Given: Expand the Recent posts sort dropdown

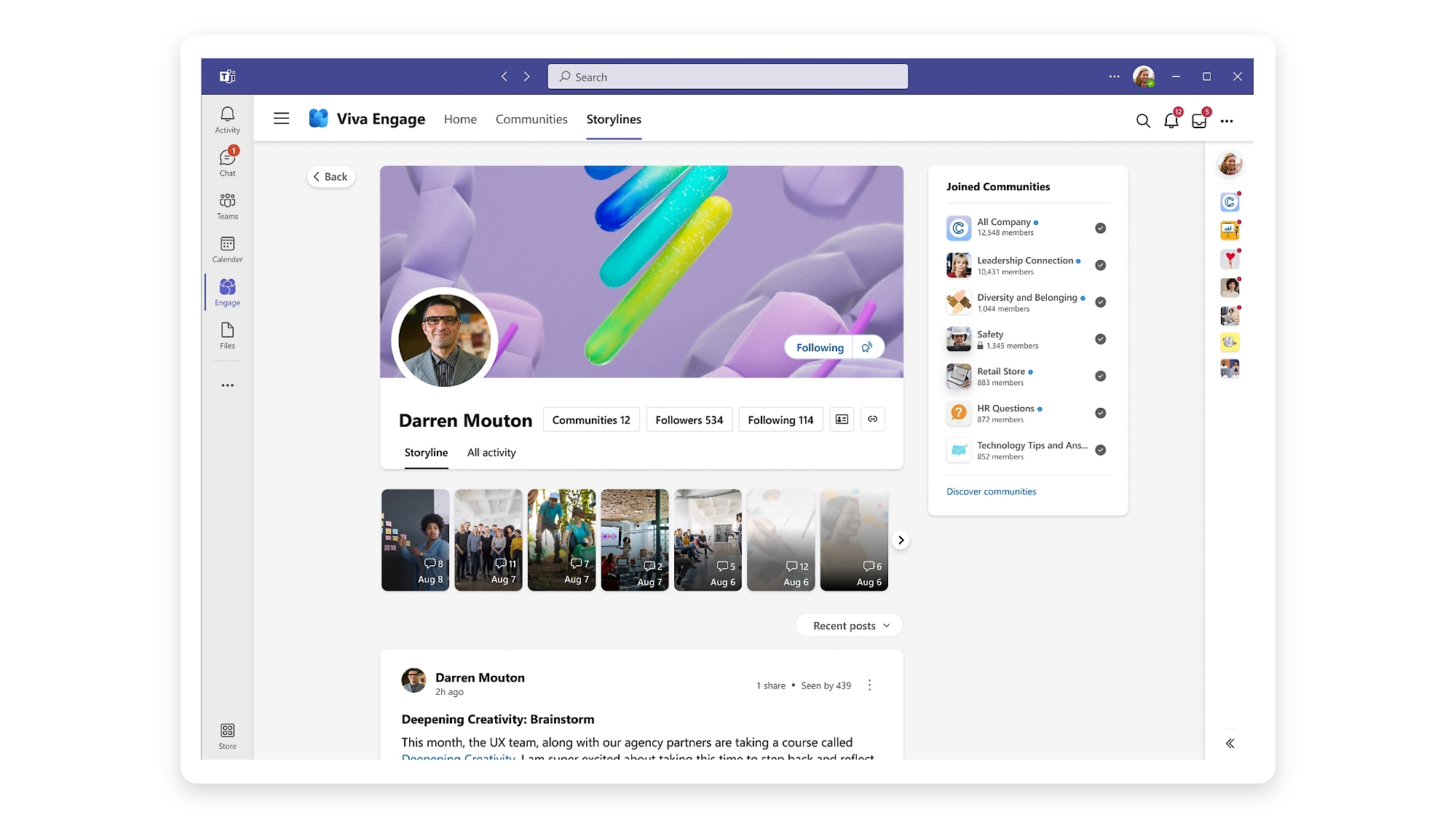Looking at the screenshot, I should (x=850, y=625).
